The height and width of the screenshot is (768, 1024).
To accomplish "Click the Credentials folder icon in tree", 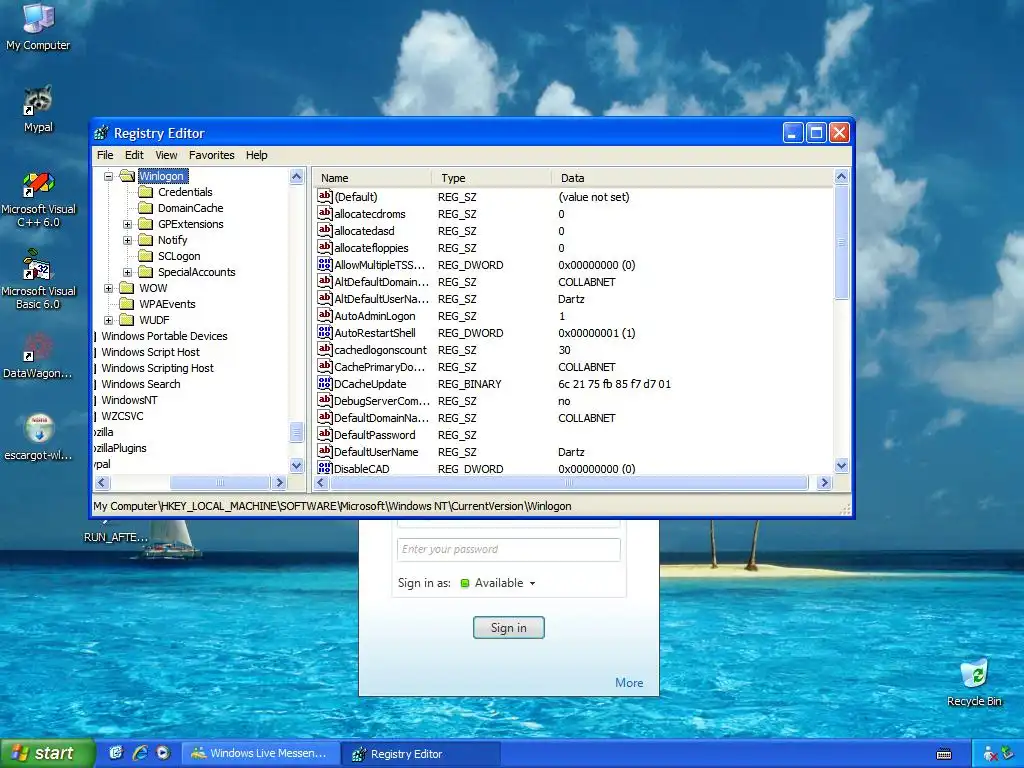I will pos(146,192).
